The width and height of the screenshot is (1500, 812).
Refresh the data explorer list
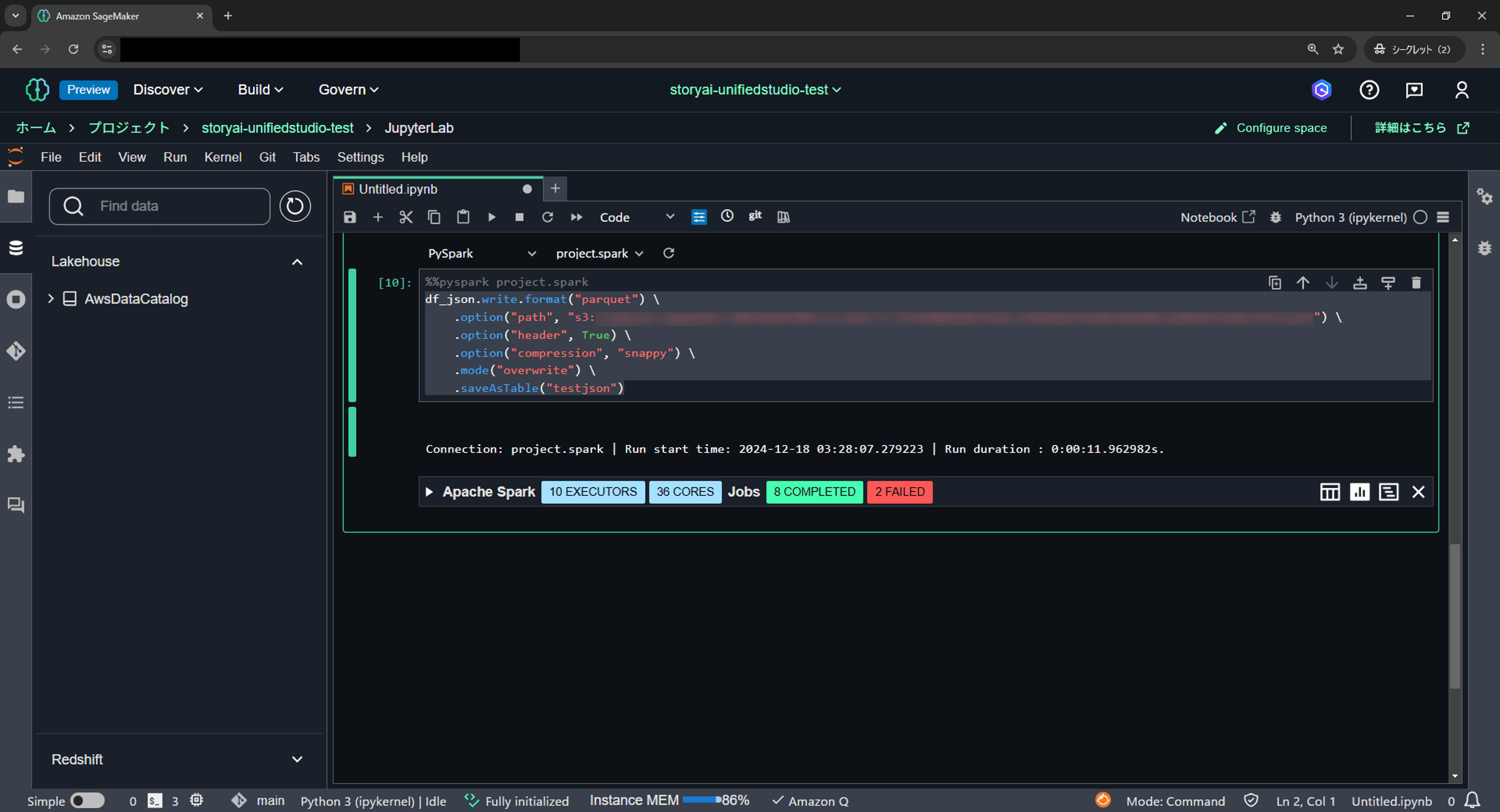coord(295,206)
